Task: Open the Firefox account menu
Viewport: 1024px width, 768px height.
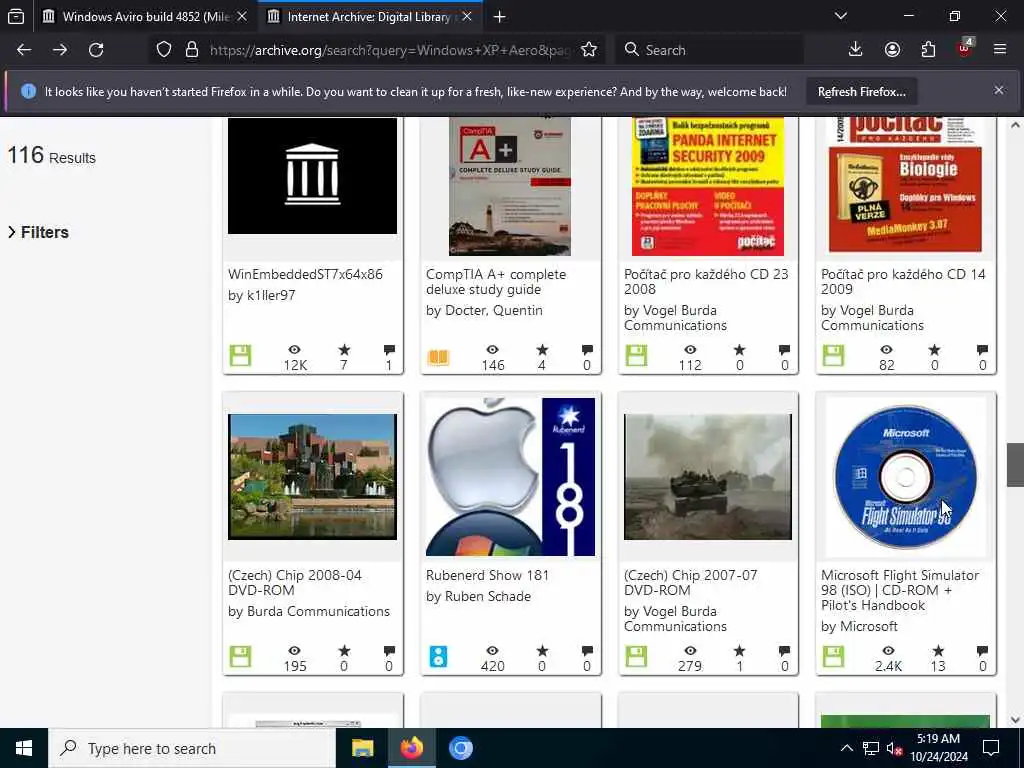Action: coord(892,50)
